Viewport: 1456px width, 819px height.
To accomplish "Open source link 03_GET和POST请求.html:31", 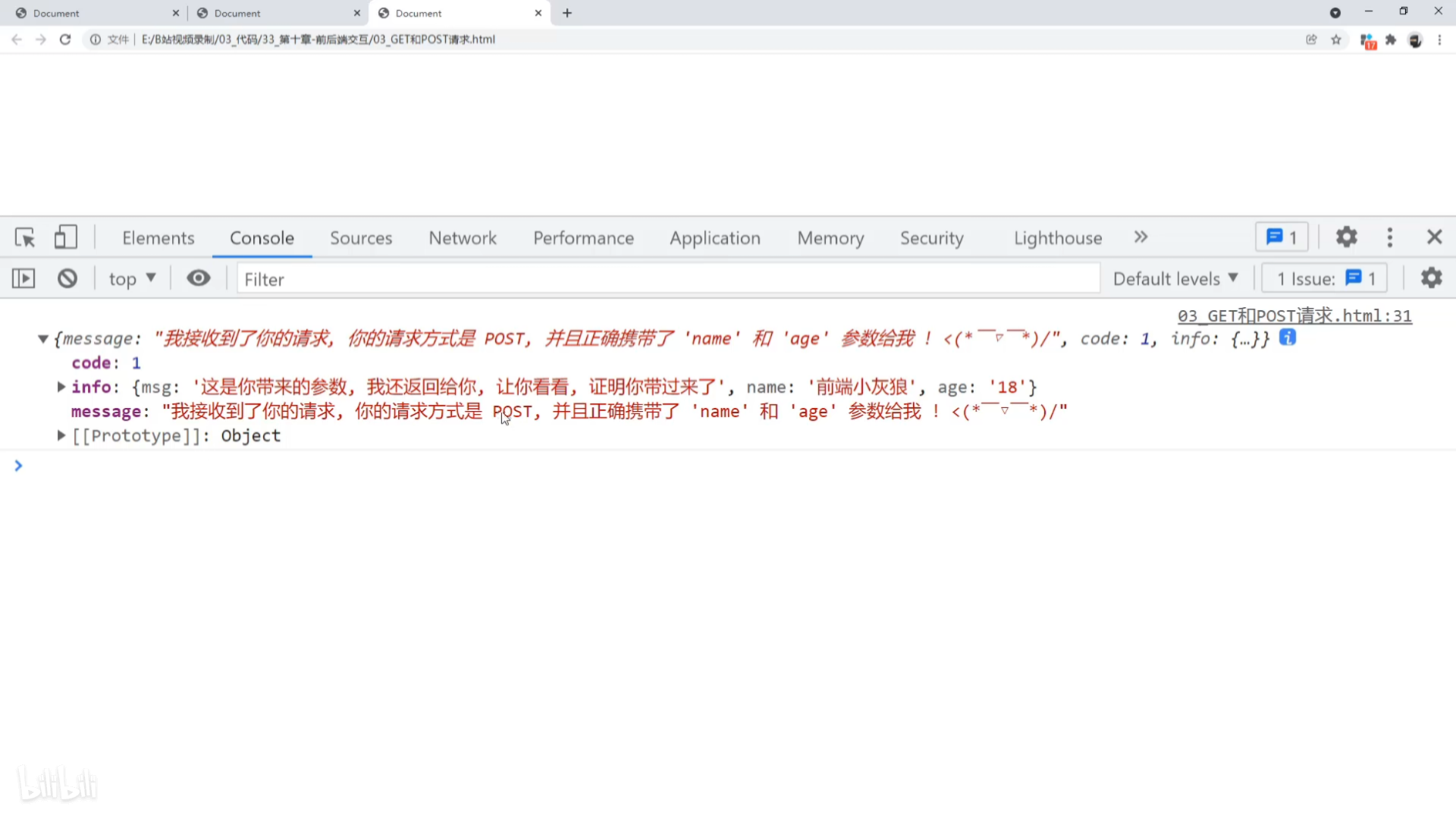I will (1294, 315).
